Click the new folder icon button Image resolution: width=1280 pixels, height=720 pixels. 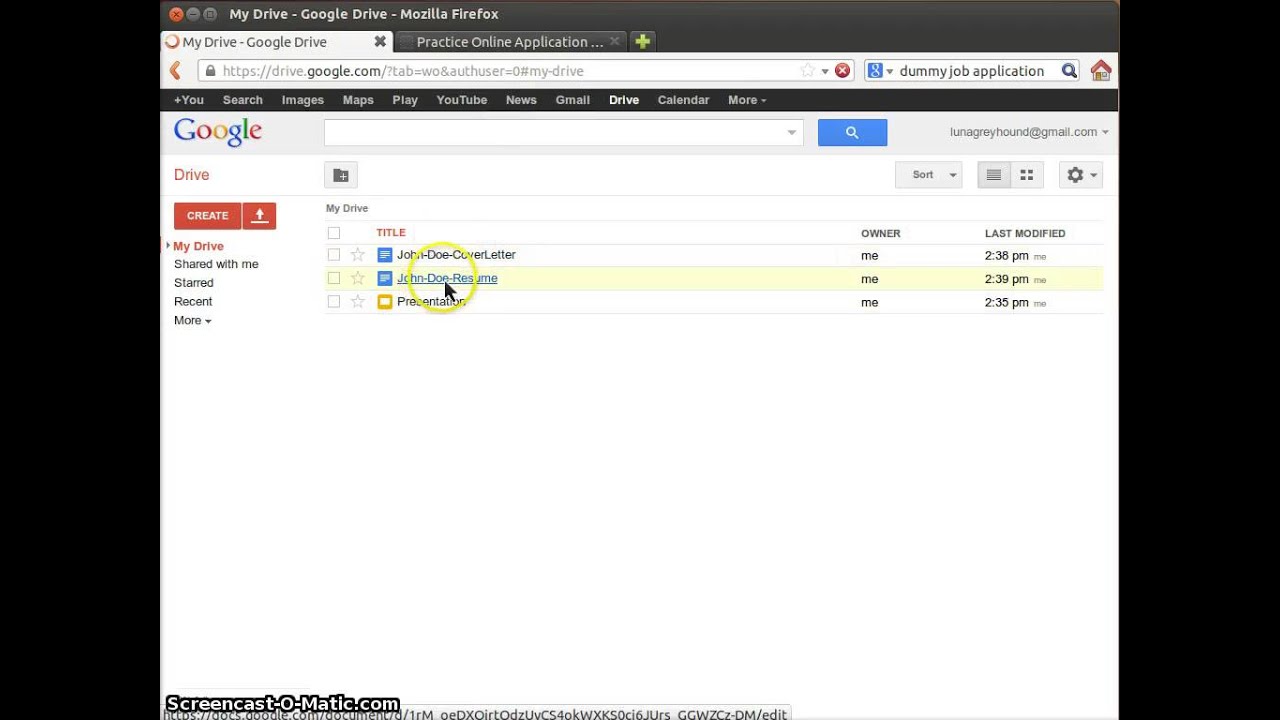(341, 175)
